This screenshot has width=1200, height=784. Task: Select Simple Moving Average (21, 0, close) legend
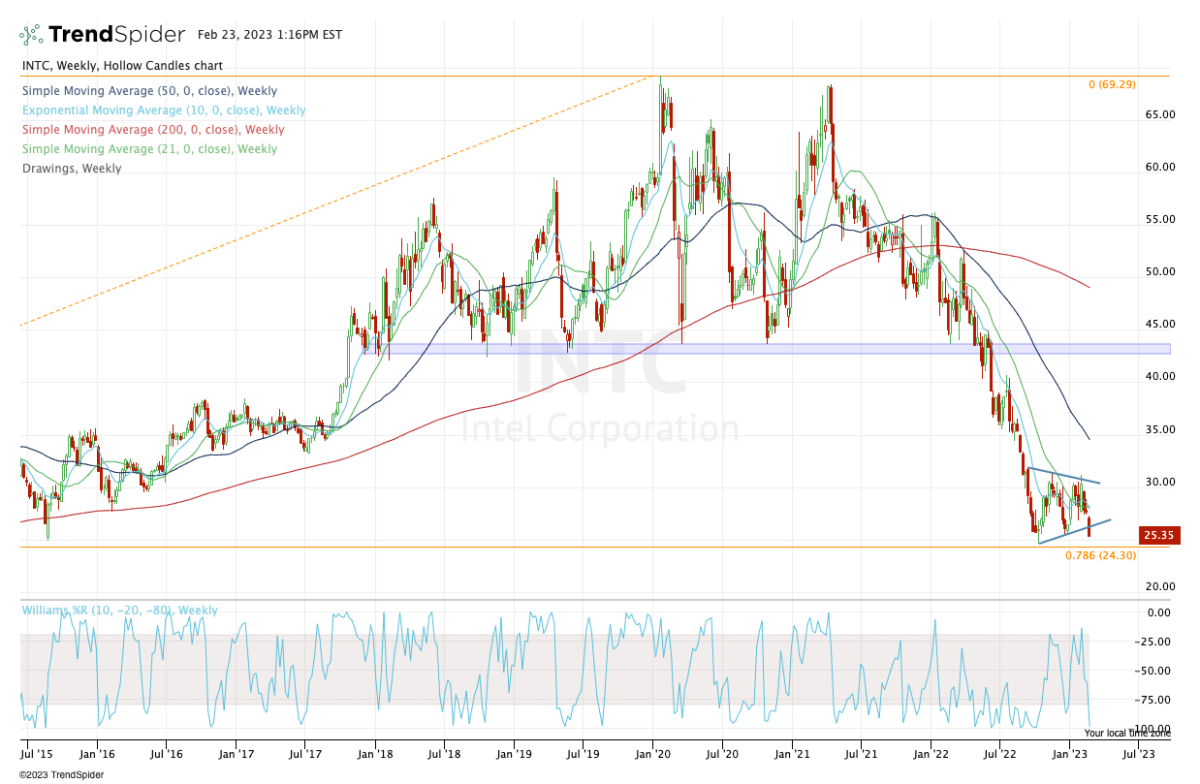[148, 149]
